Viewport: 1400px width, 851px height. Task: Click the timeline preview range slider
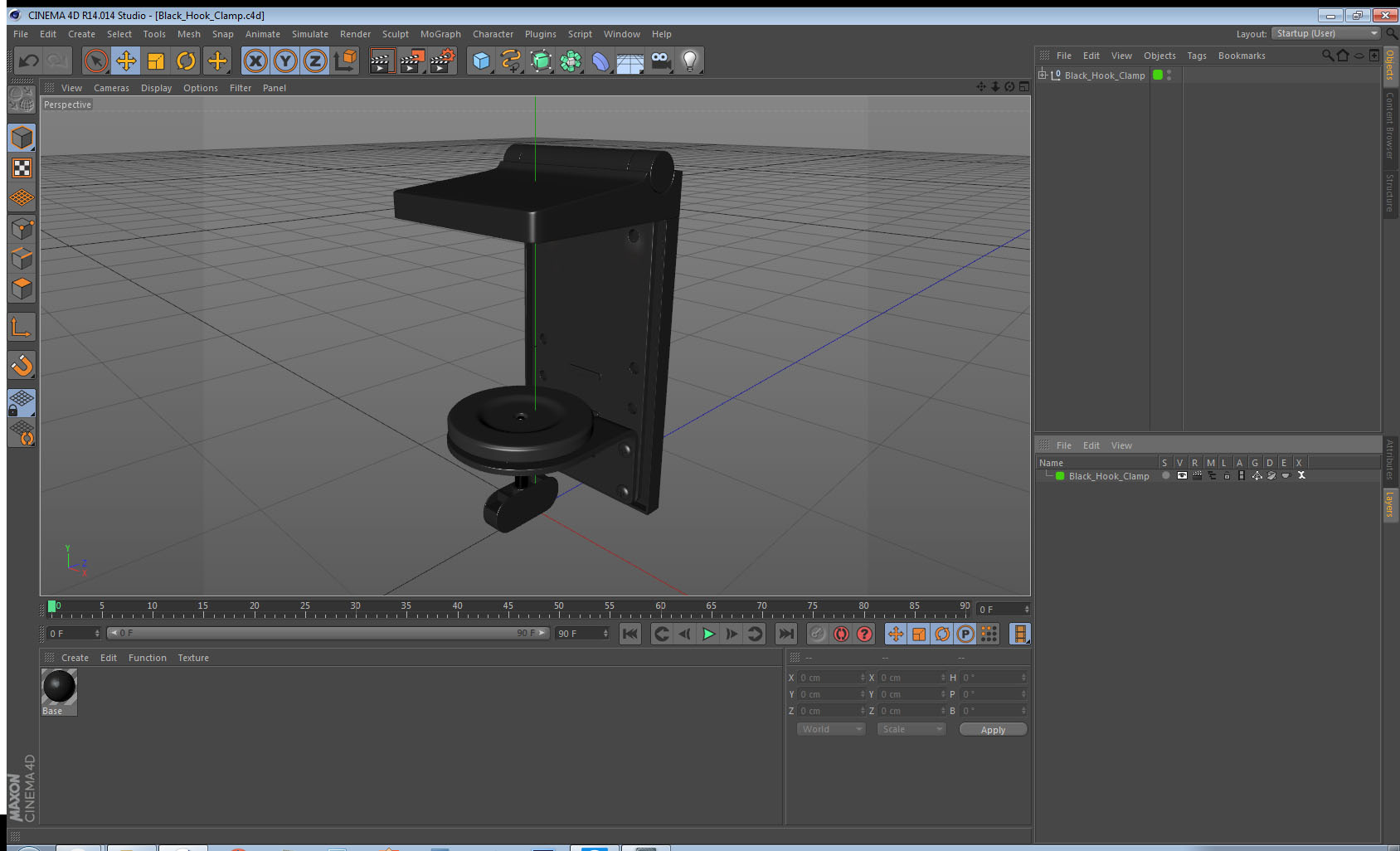tap(328, 633)
